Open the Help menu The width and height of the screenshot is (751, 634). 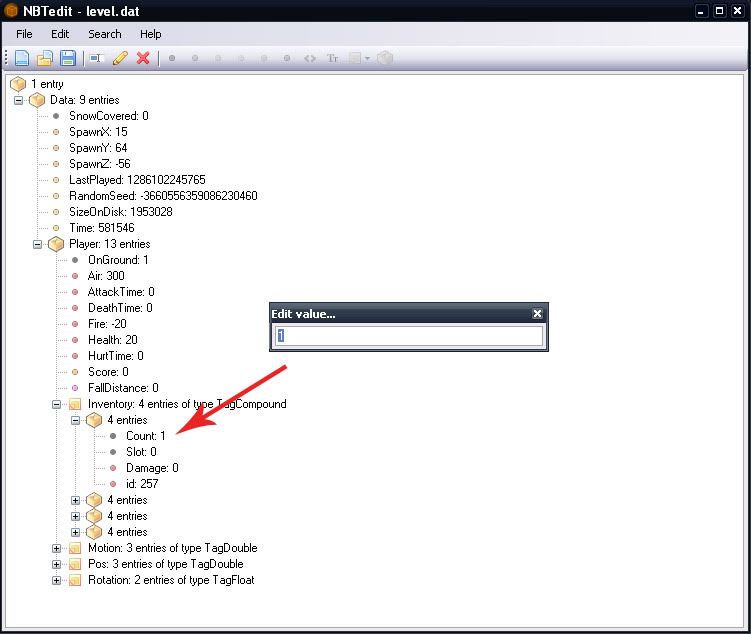click(150, 34)
